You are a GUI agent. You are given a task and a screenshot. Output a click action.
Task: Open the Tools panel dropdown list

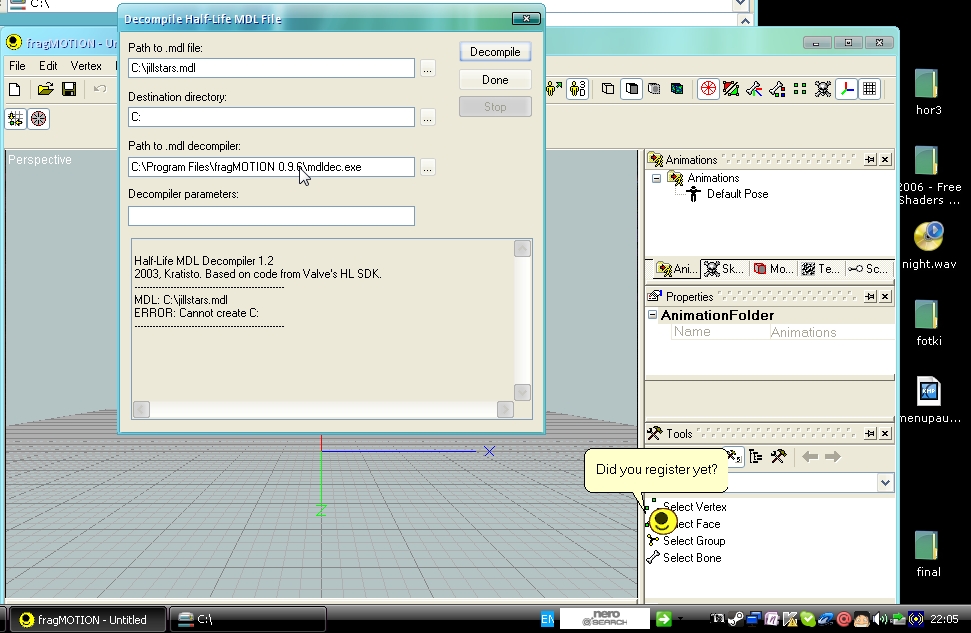[x=884, y=483]
